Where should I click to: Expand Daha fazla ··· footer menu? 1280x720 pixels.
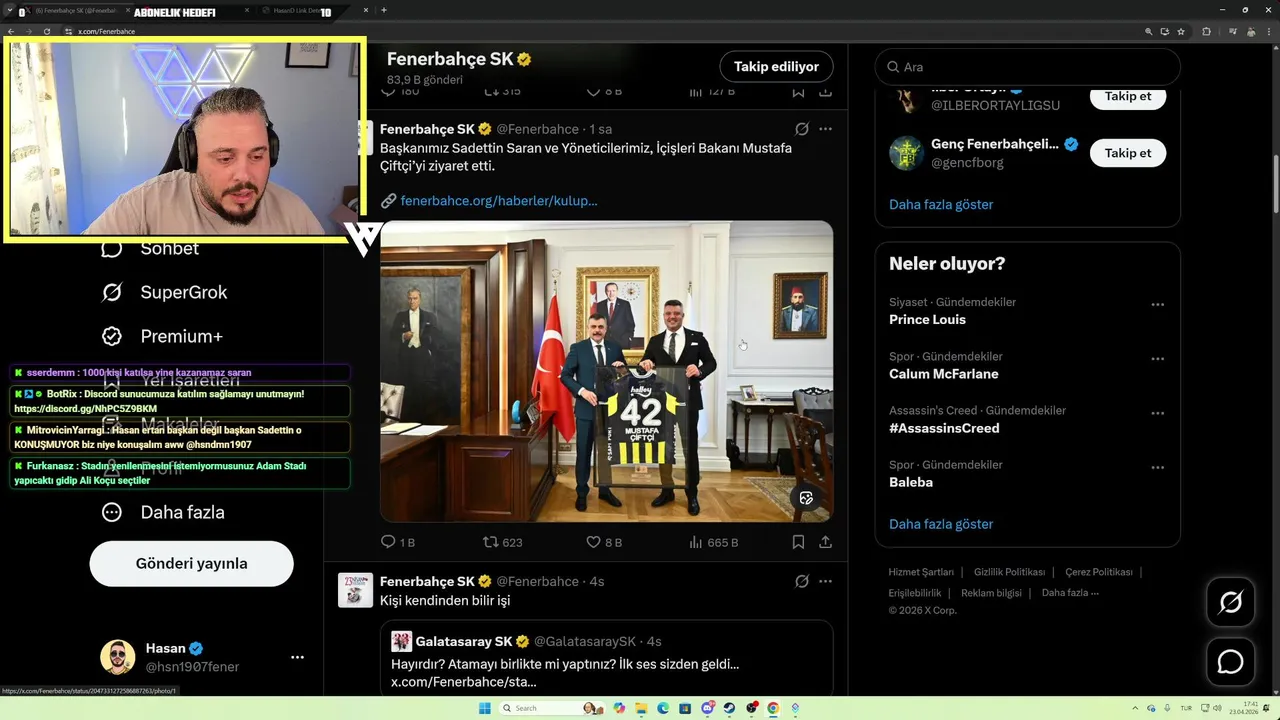click(1070, 593)
